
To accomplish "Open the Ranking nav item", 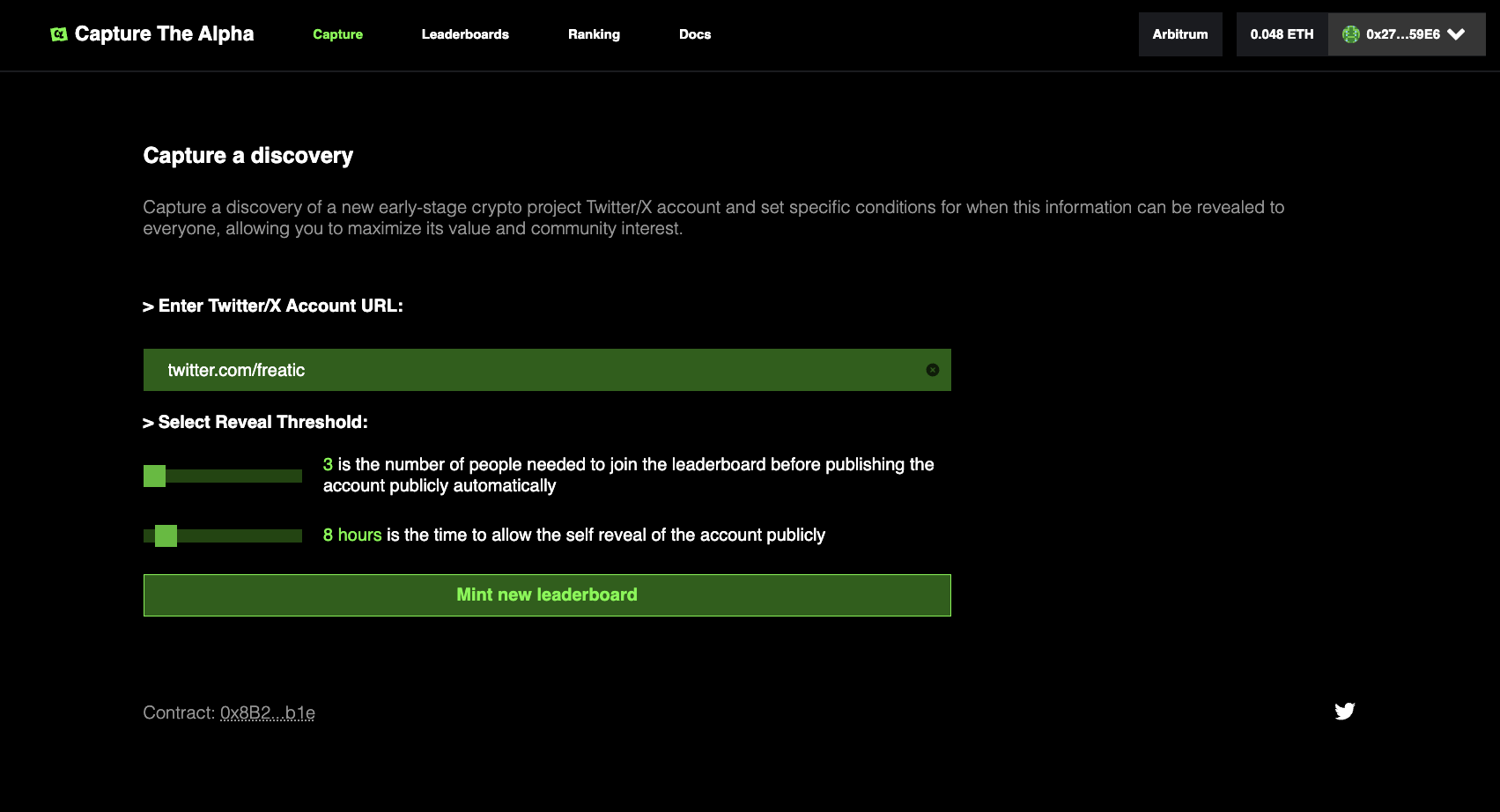I will click(594, 34).
